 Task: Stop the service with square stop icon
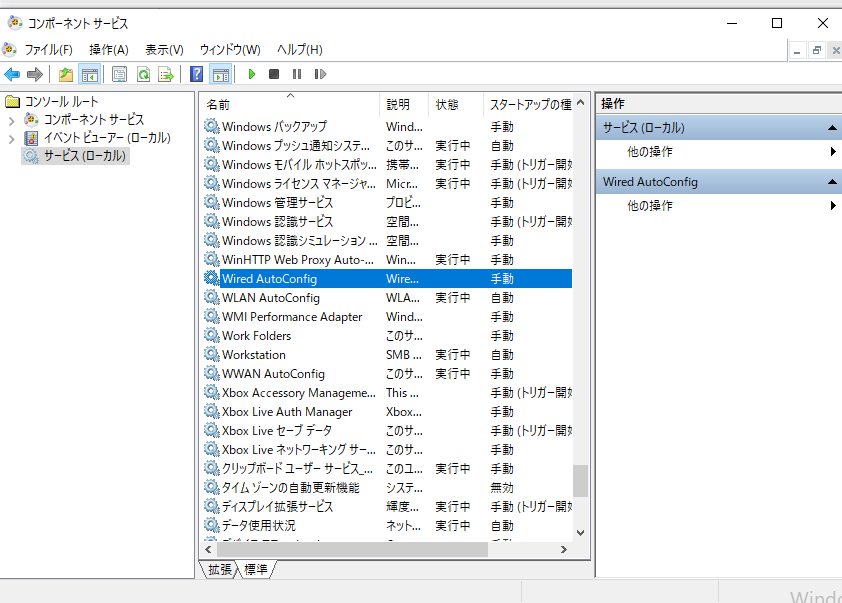(x=274, y=74)
